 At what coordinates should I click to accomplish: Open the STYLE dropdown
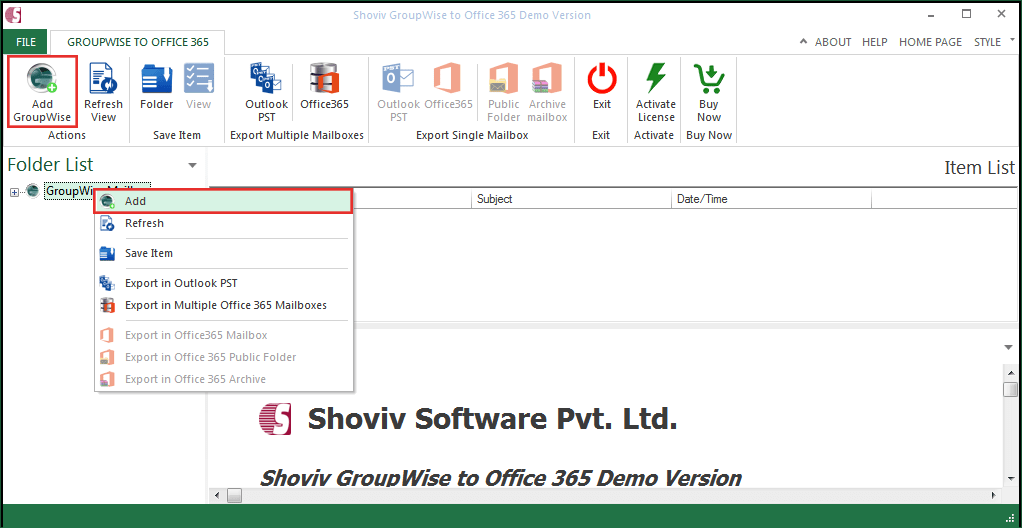click(x=994, y=42)
